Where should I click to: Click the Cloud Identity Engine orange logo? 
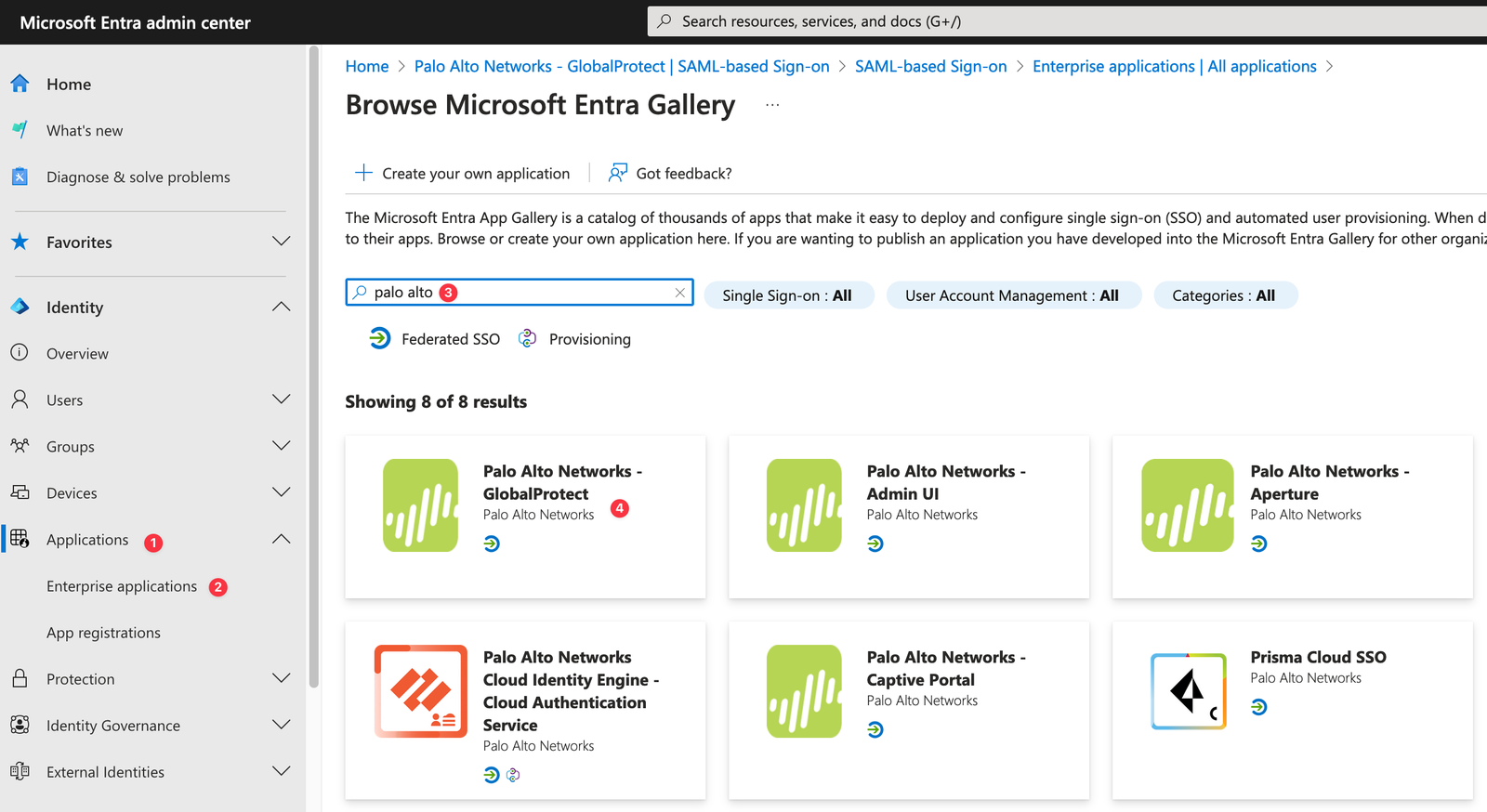tap(420, 691)
